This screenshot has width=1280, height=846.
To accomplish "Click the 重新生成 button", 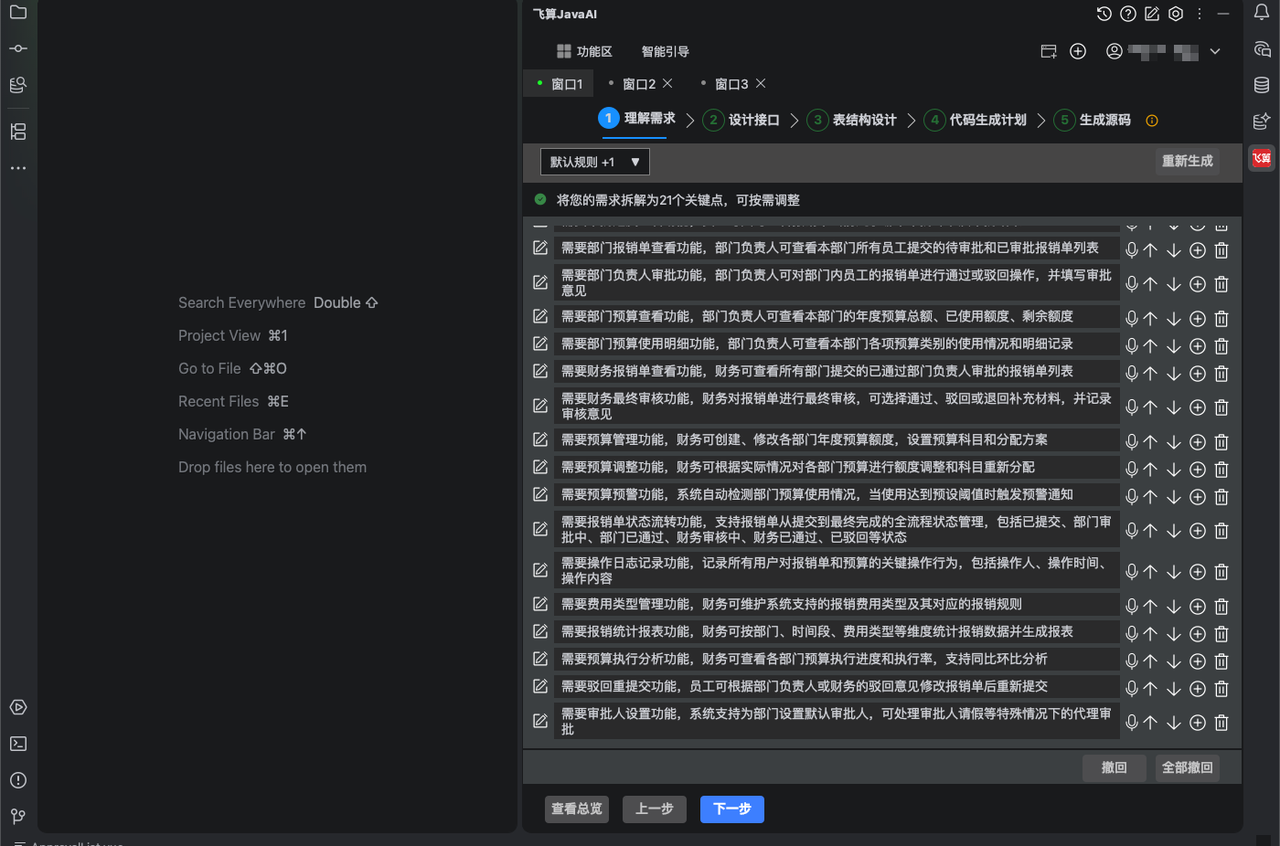I will [x=1187, y=161].
